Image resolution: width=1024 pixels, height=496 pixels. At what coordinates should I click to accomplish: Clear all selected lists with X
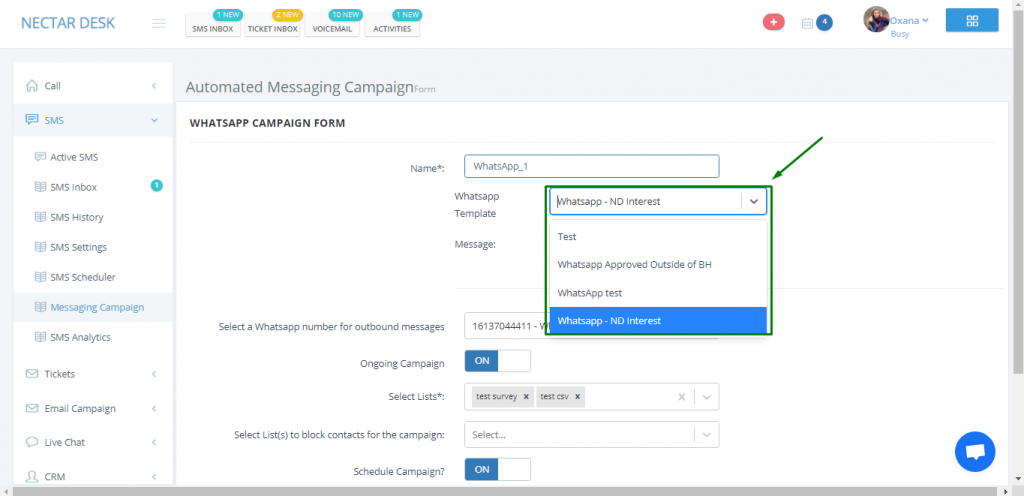681,396
